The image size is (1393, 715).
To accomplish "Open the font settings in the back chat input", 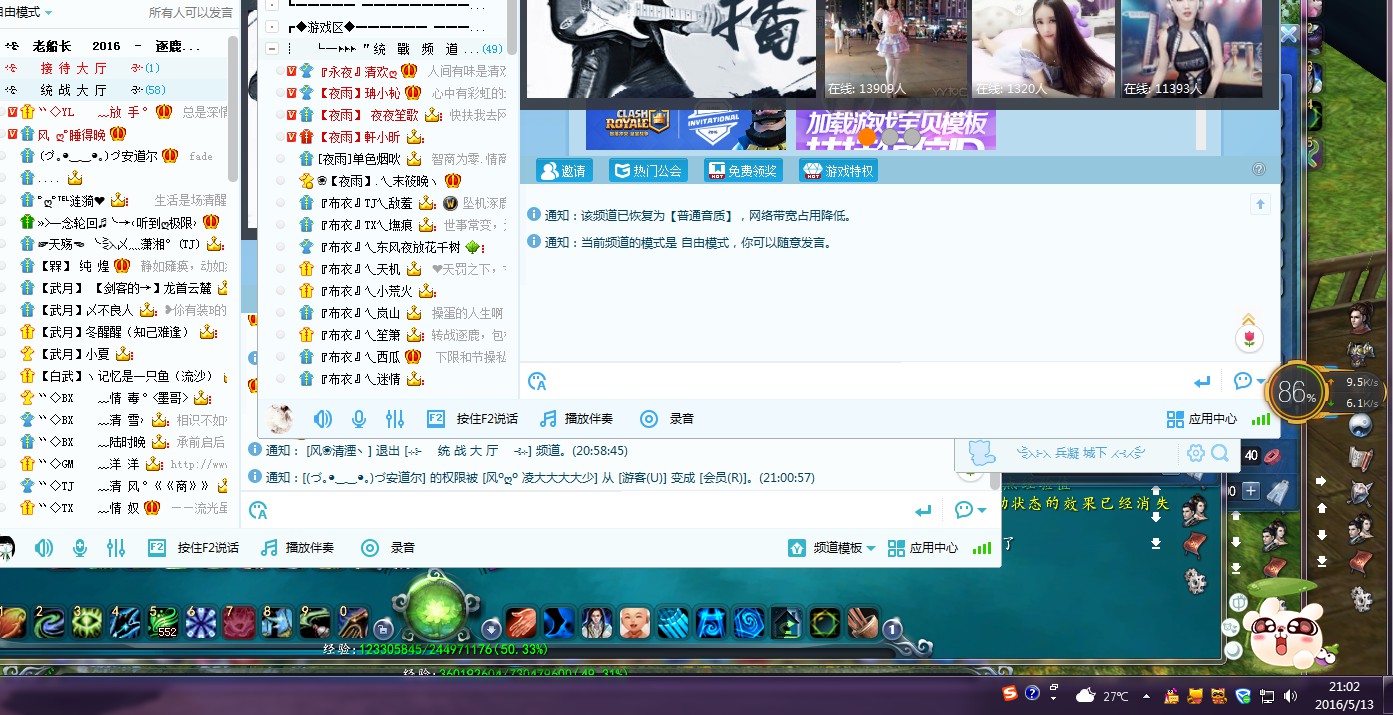I will [x=258, y=510].
